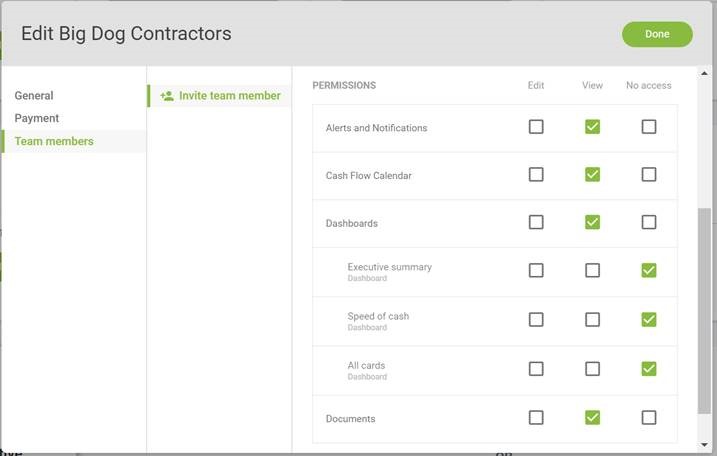Uncheck View for Cash Flow Calendar
The width and height of the screenshot is (717, 456).
click(x=592, y=175)
